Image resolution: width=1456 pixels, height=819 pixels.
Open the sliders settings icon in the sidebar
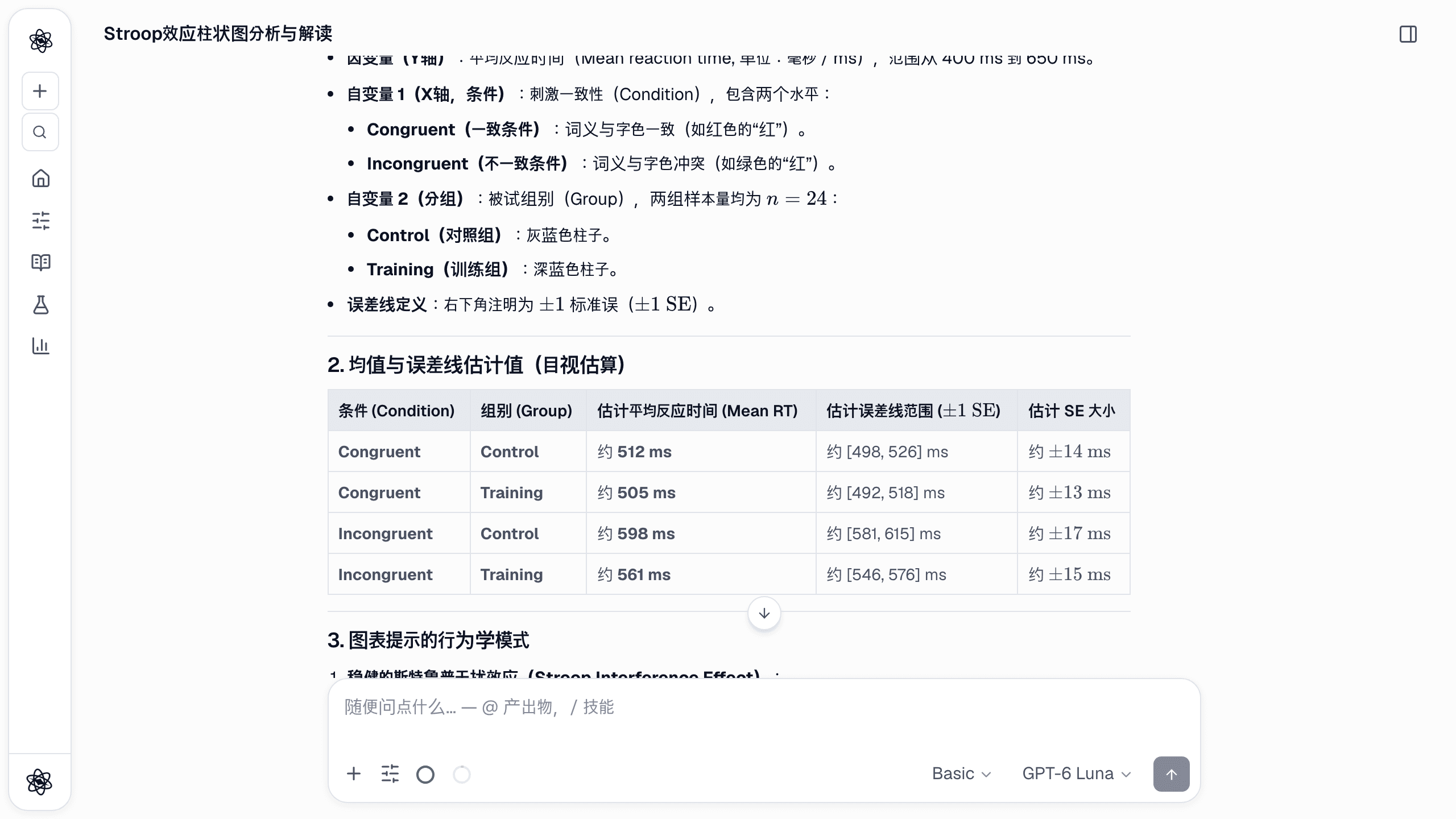click(x=40, y=221)
